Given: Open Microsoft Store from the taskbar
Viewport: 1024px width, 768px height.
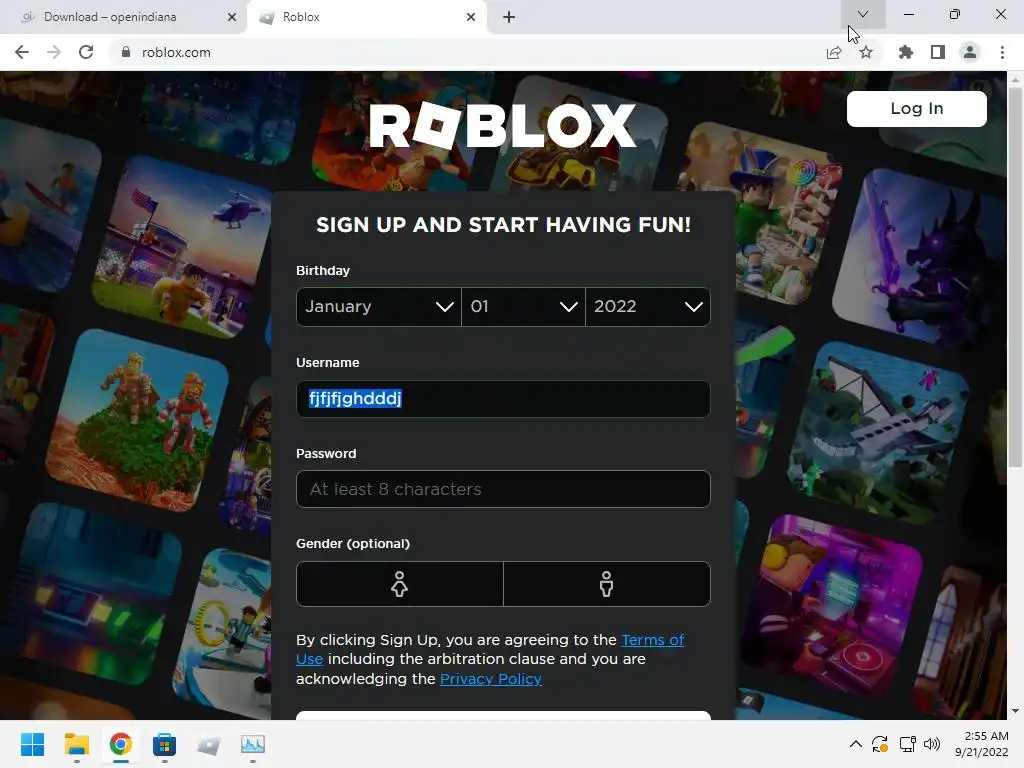Looking at the screenshot, I should (x=165, y=744).
